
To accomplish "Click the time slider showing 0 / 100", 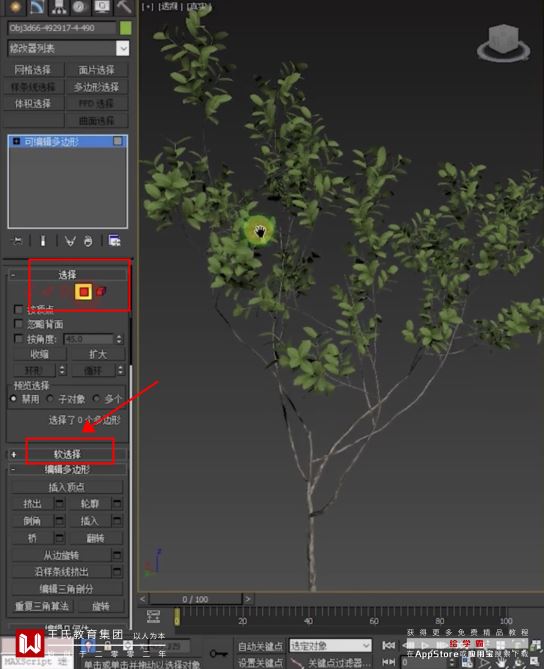I will pos(195,599).
